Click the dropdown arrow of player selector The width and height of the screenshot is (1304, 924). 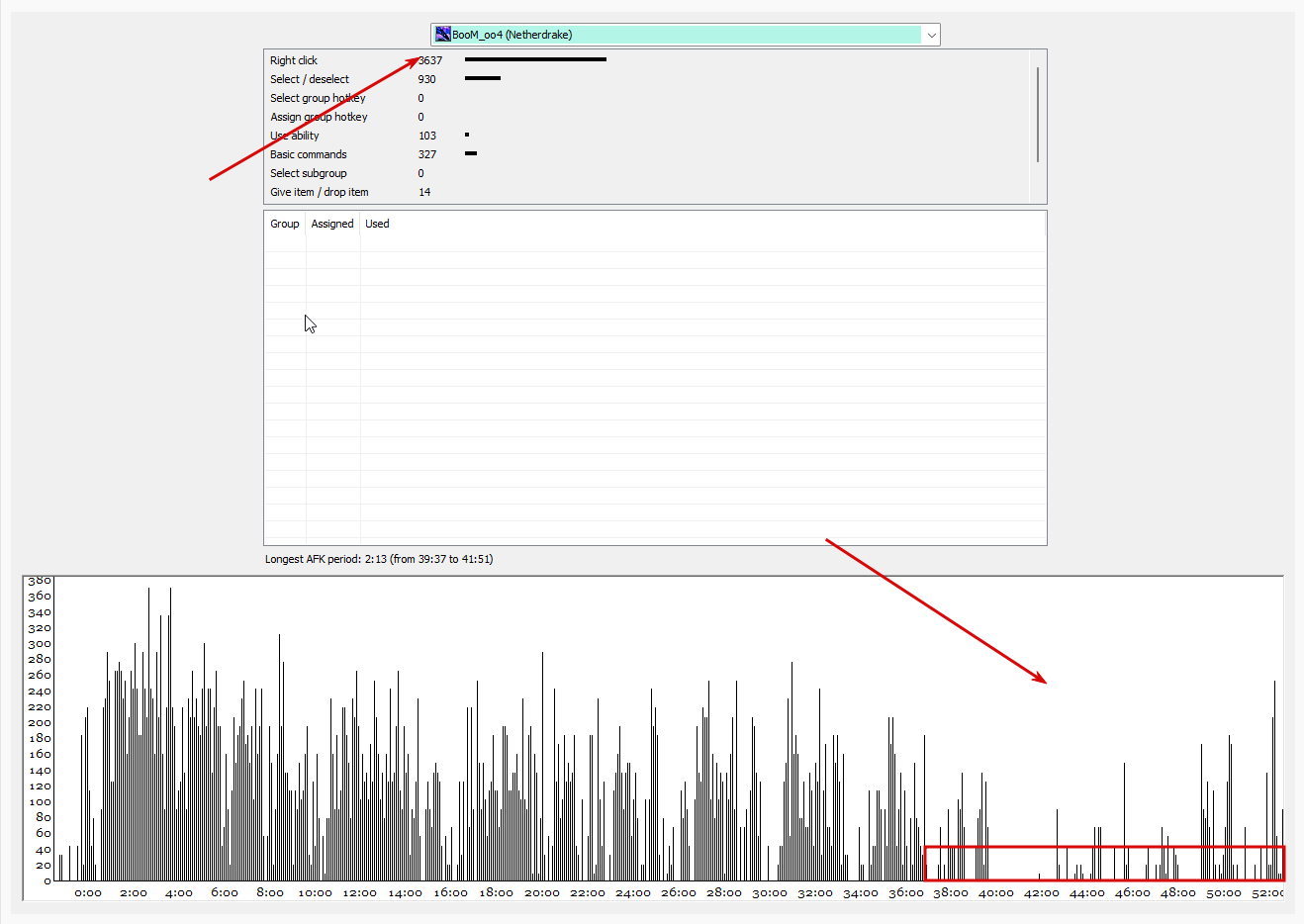click(x=931, y=35)
